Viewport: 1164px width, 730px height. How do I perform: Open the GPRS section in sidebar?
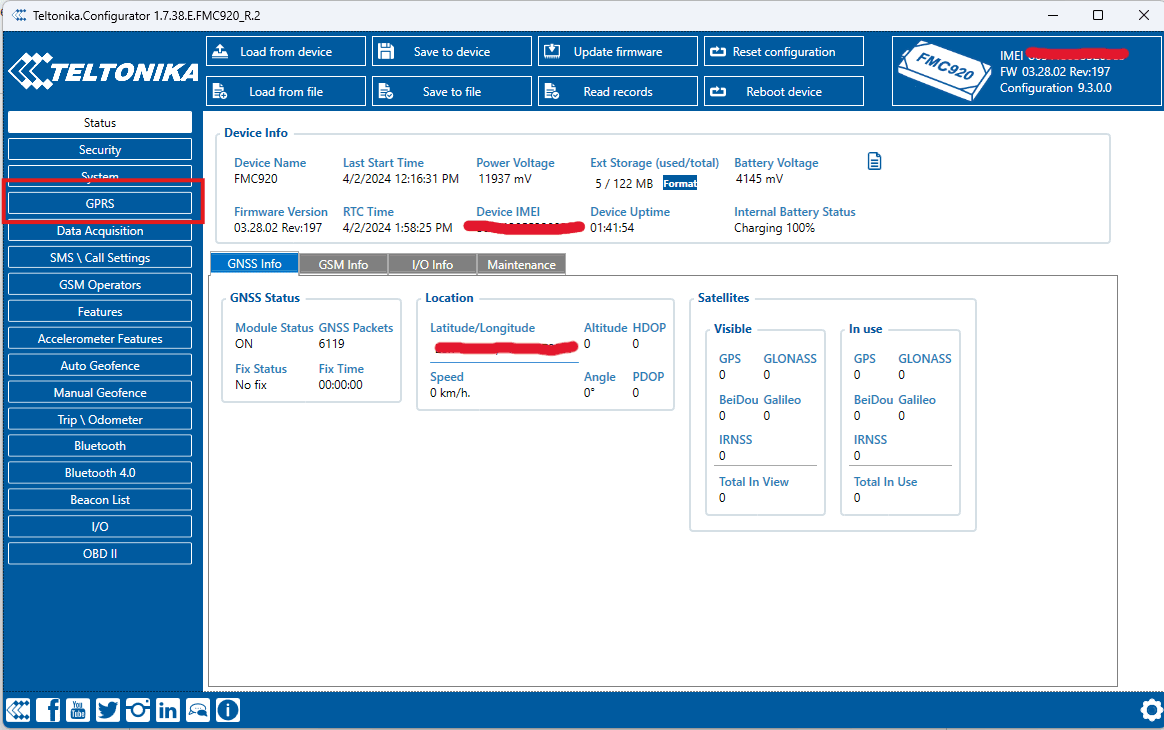pos(100,204)
